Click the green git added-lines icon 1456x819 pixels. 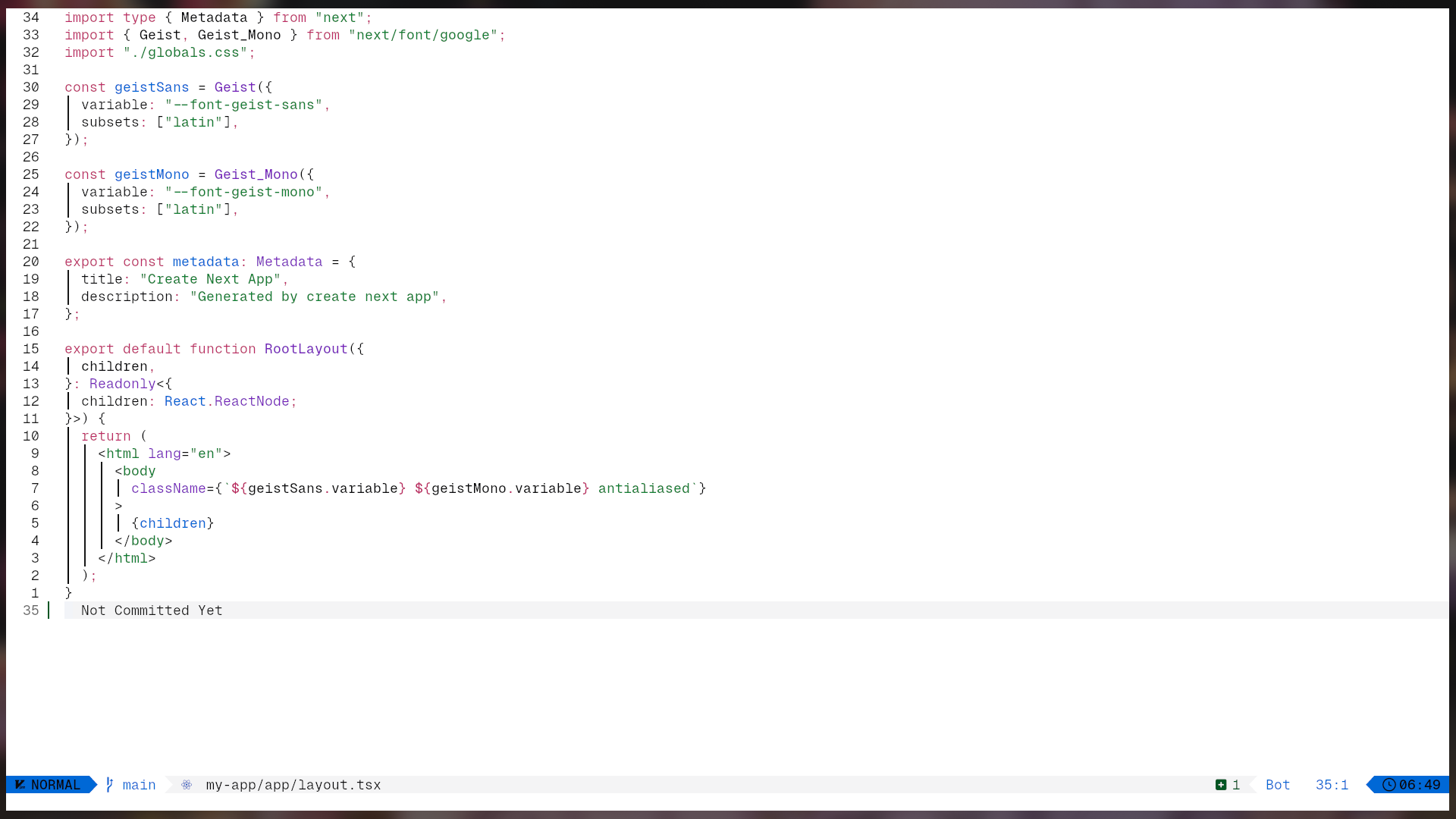click(1221, 785)
